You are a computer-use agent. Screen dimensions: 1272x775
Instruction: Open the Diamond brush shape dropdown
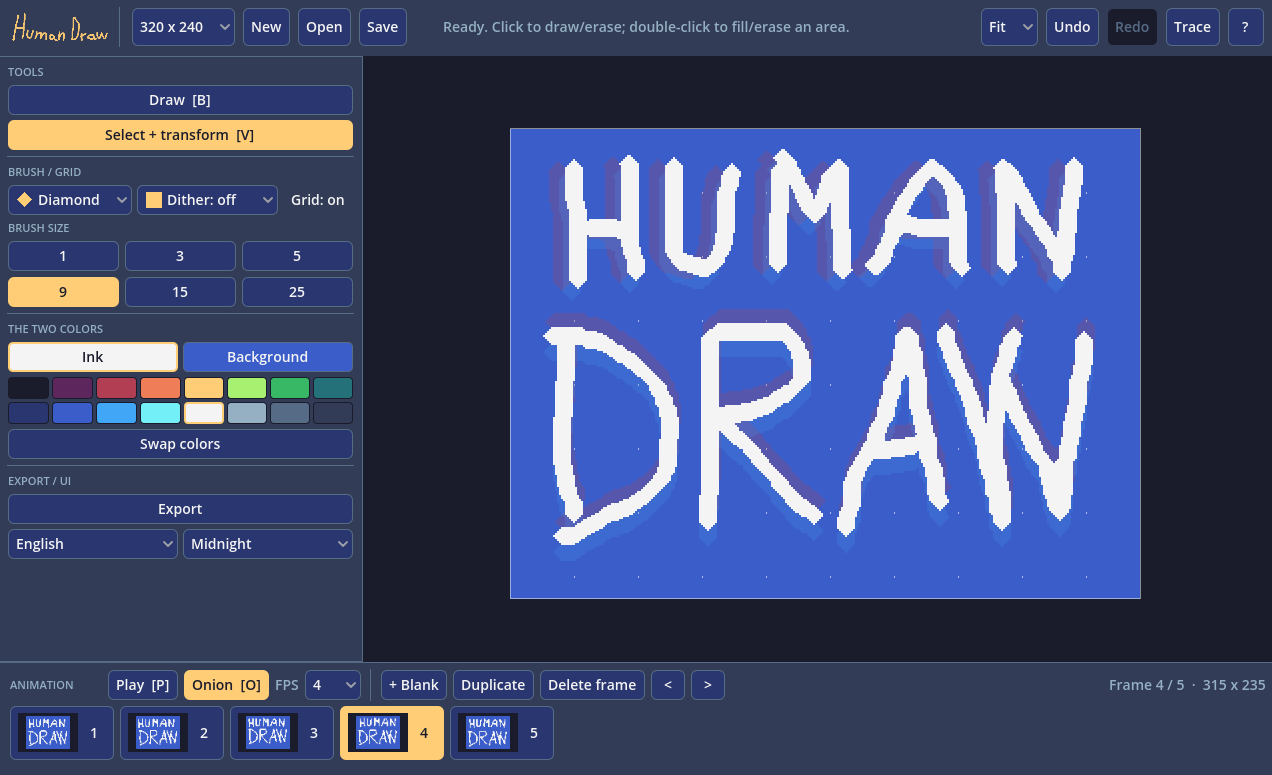[70, 200]
